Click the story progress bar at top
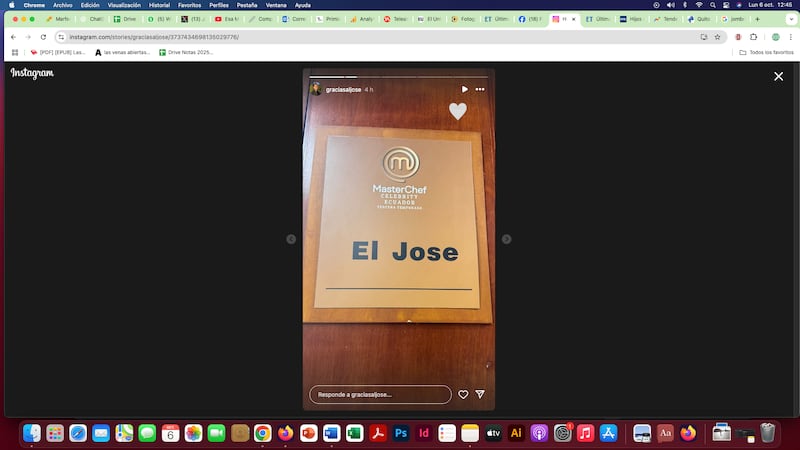Viewport: 800px width, 450px height. click(398, 76)
